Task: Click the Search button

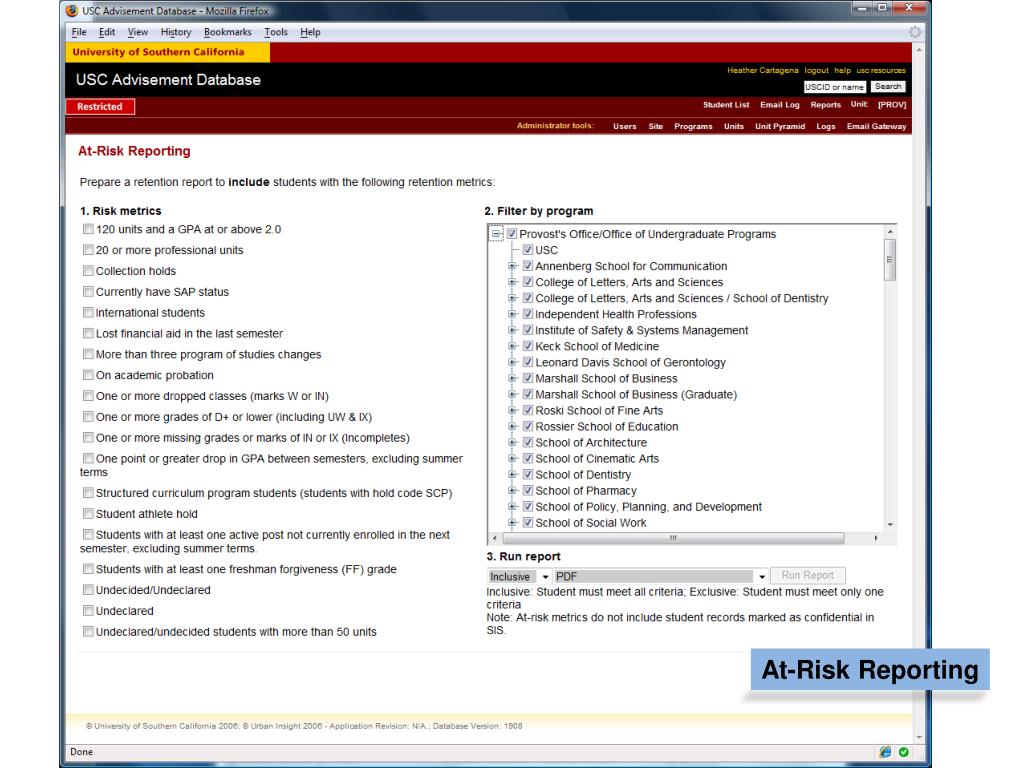Action: pyautogui.click(x=888, y=86)
